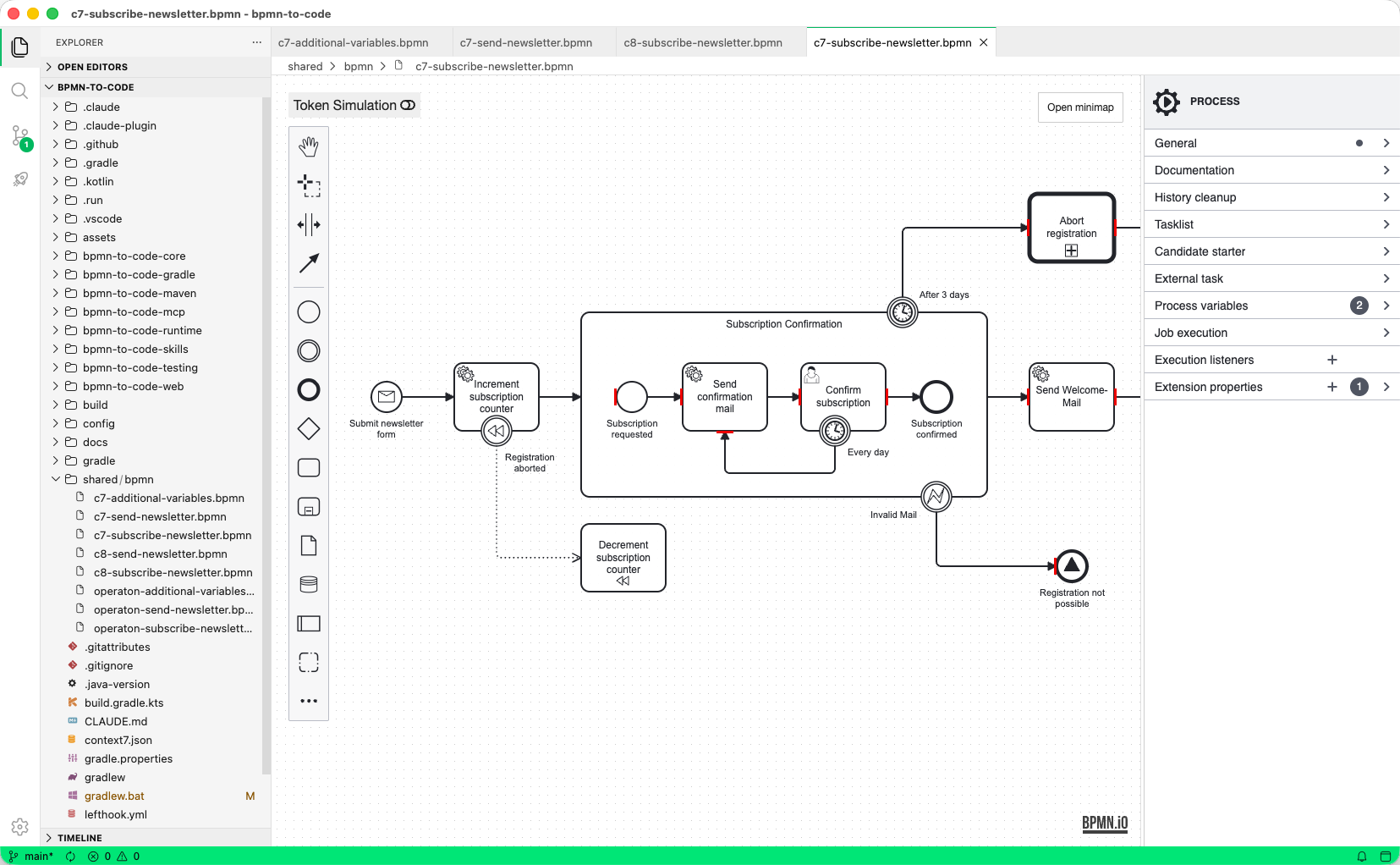Viewport: 1400px width, 865px height.
Task: Expand the Job execution group
Action: click(x=1272, y=333)
